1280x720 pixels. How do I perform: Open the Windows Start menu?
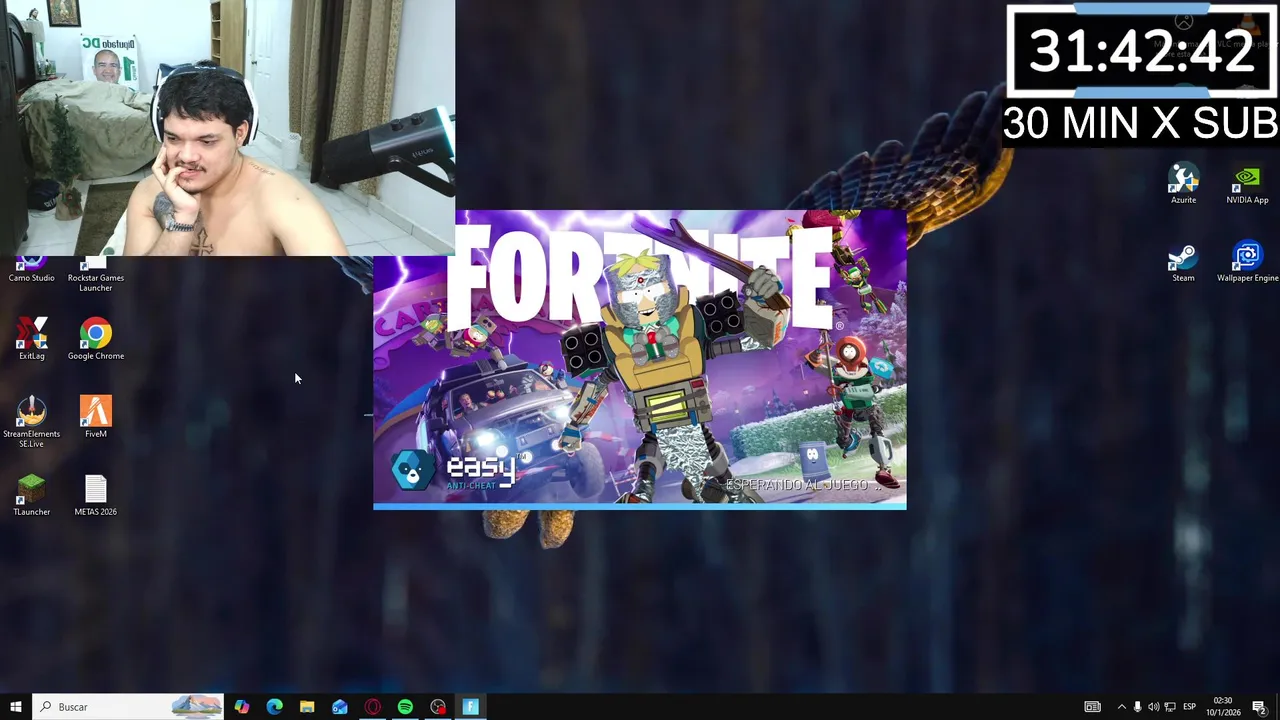16,707
